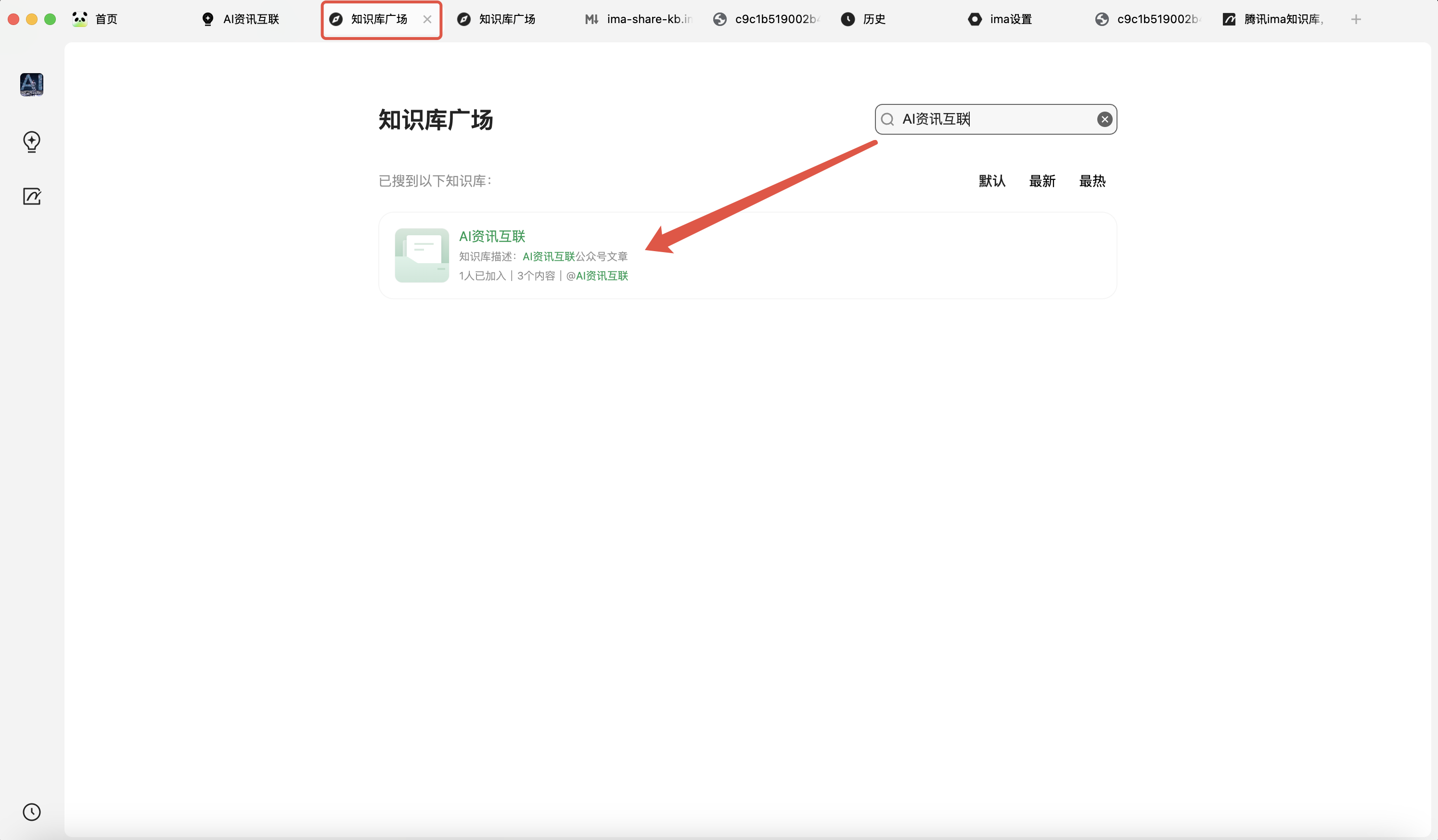Click the compass icon on second 知识库广场 tab
Screen dimensions: 1438x840
tap(464, 19)
